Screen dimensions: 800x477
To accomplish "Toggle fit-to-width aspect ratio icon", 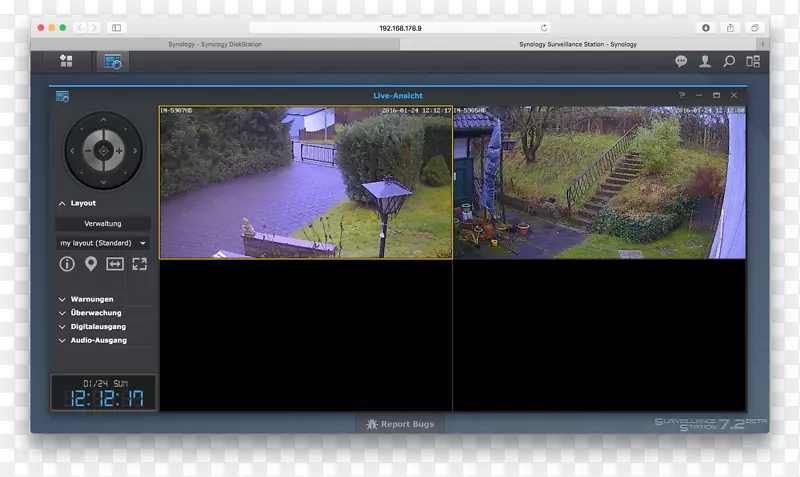I will coord(115,264).
